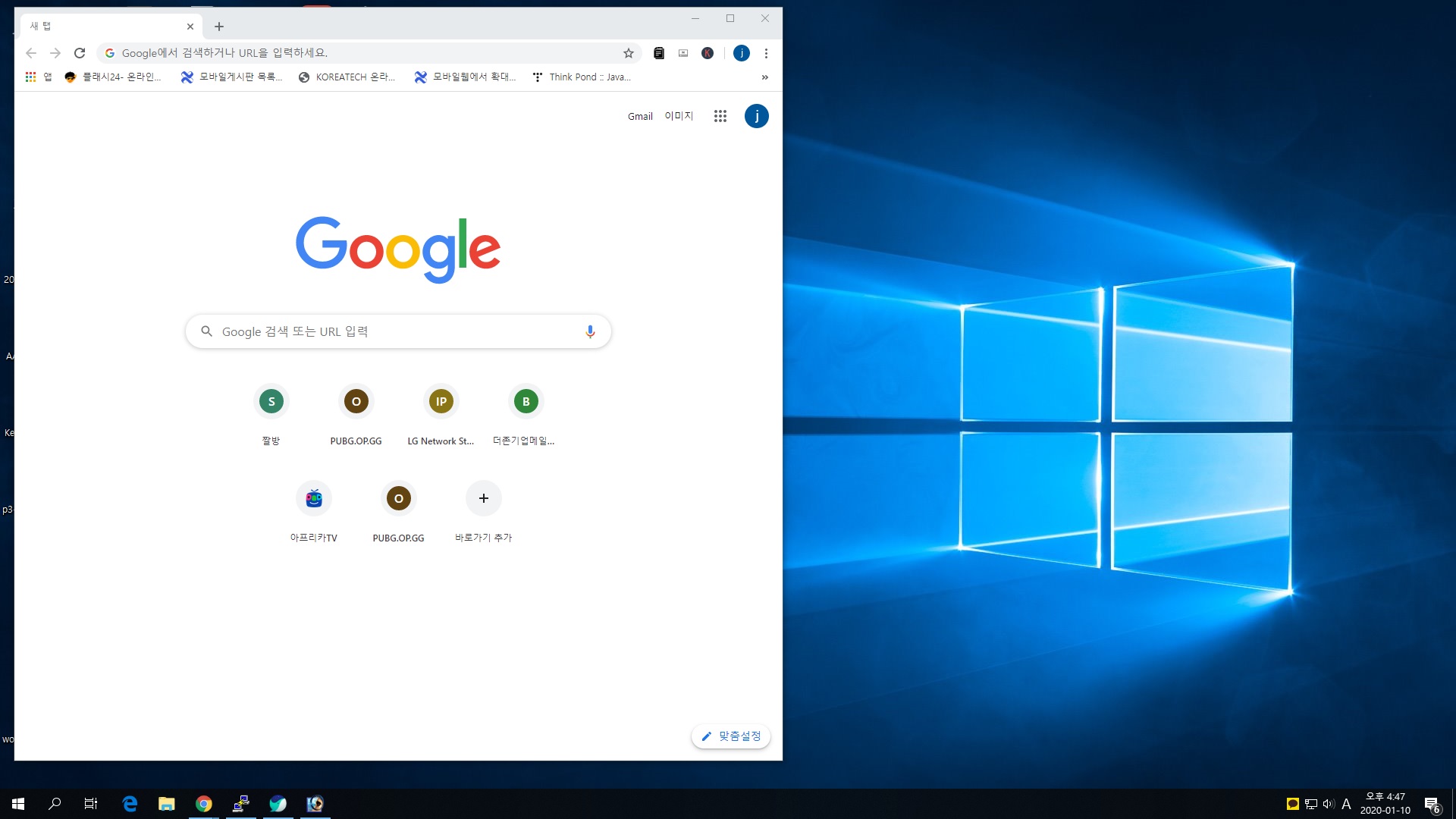Open the 짤방 shortcut tile
Viewport: 1456px width, 819px height.
[271, 402]
